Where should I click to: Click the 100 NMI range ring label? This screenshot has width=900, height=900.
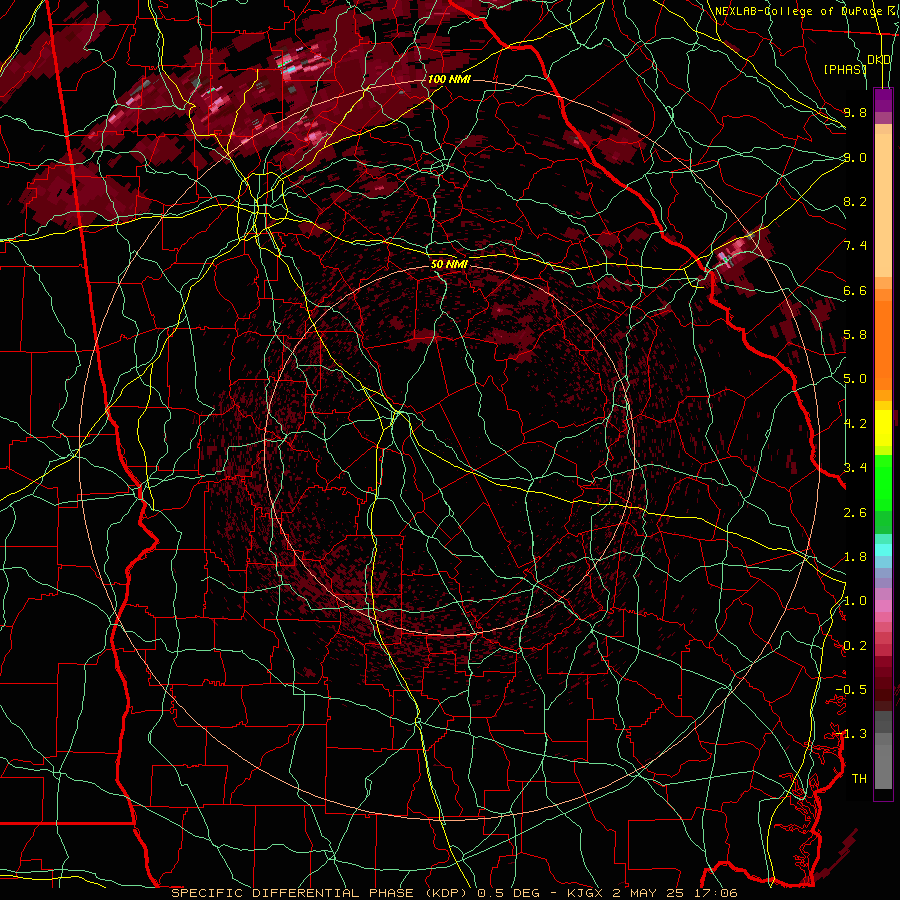[x=449, y=79]
